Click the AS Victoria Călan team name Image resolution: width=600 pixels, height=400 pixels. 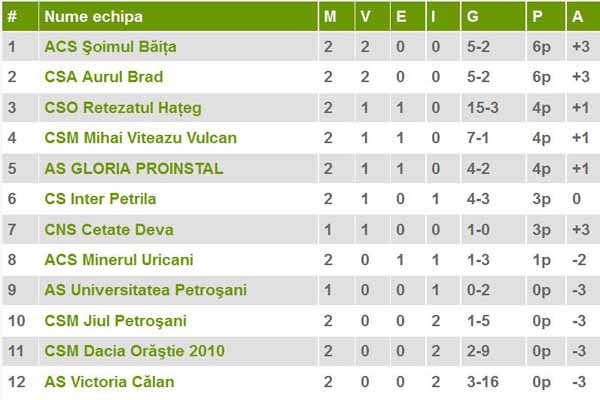point(109,382)
